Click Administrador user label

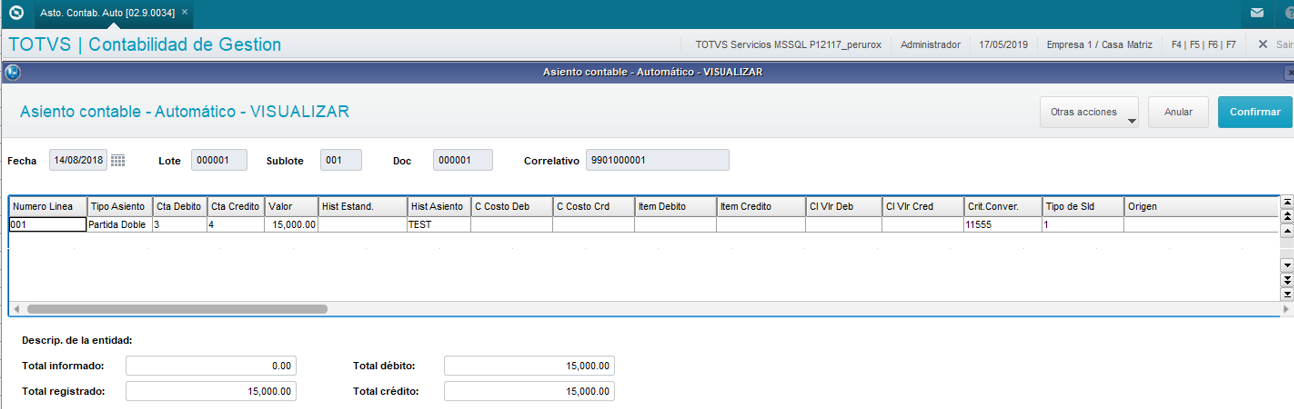coord(930,45)
